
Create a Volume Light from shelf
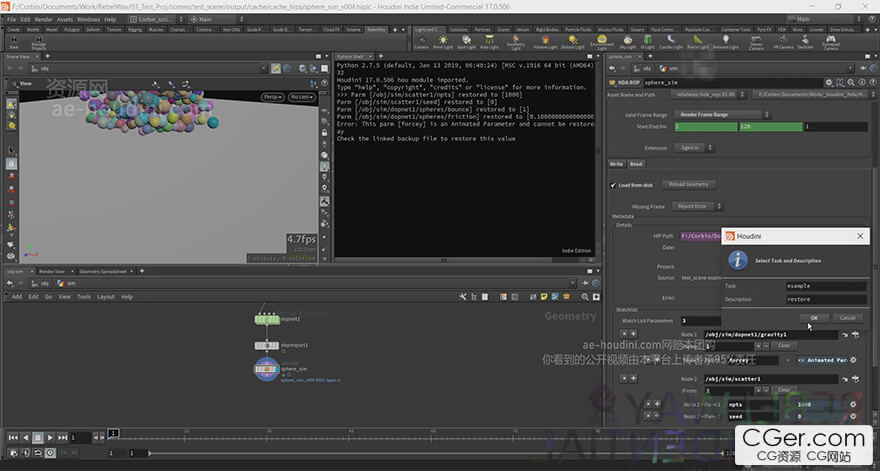545,40
